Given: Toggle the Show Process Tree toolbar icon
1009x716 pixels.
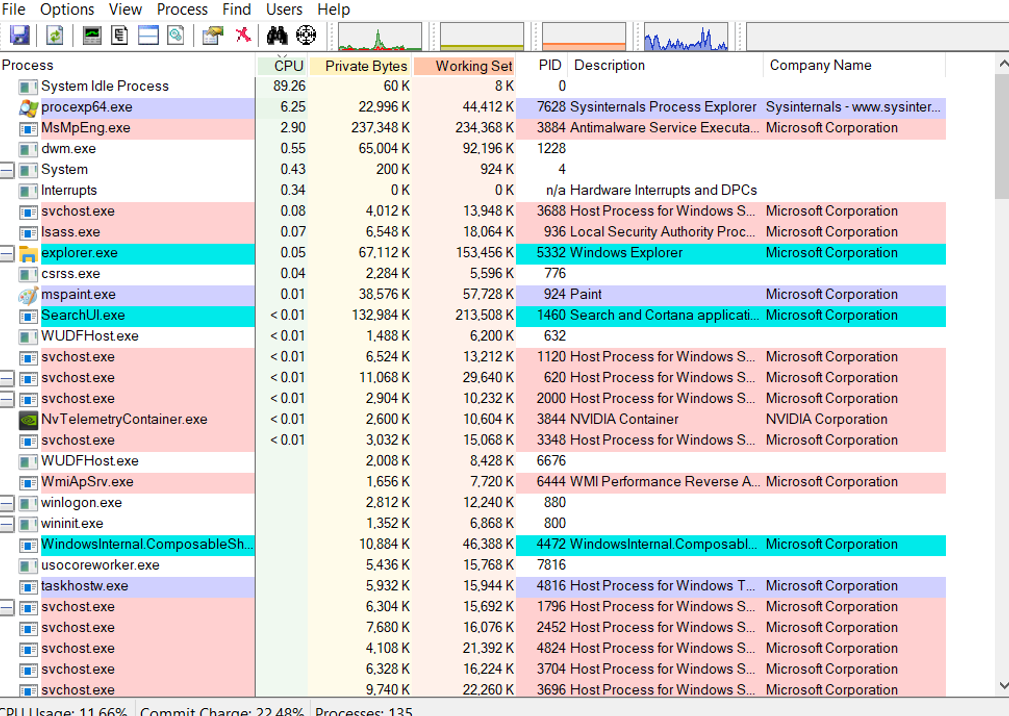Looking at the screenshot, I should click(x=120, y=35).
